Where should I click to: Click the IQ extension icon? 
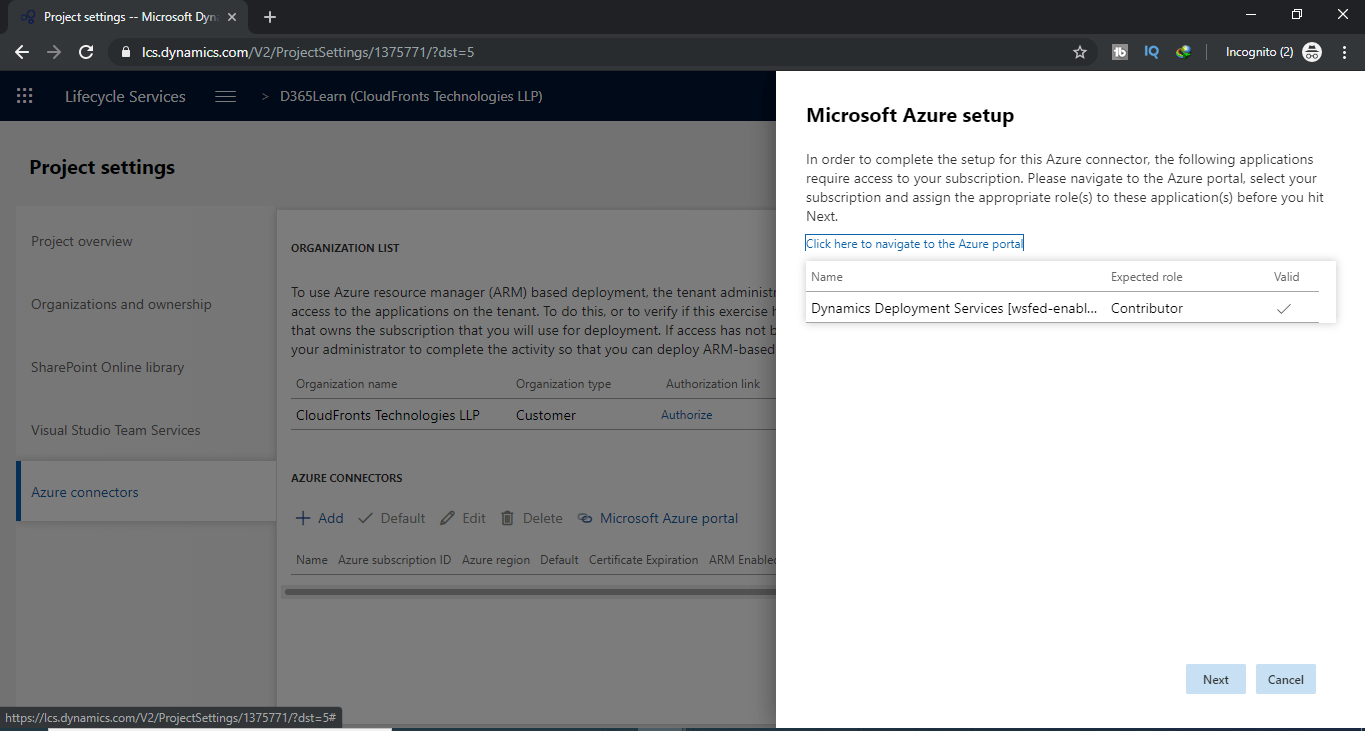(1151, 51)
